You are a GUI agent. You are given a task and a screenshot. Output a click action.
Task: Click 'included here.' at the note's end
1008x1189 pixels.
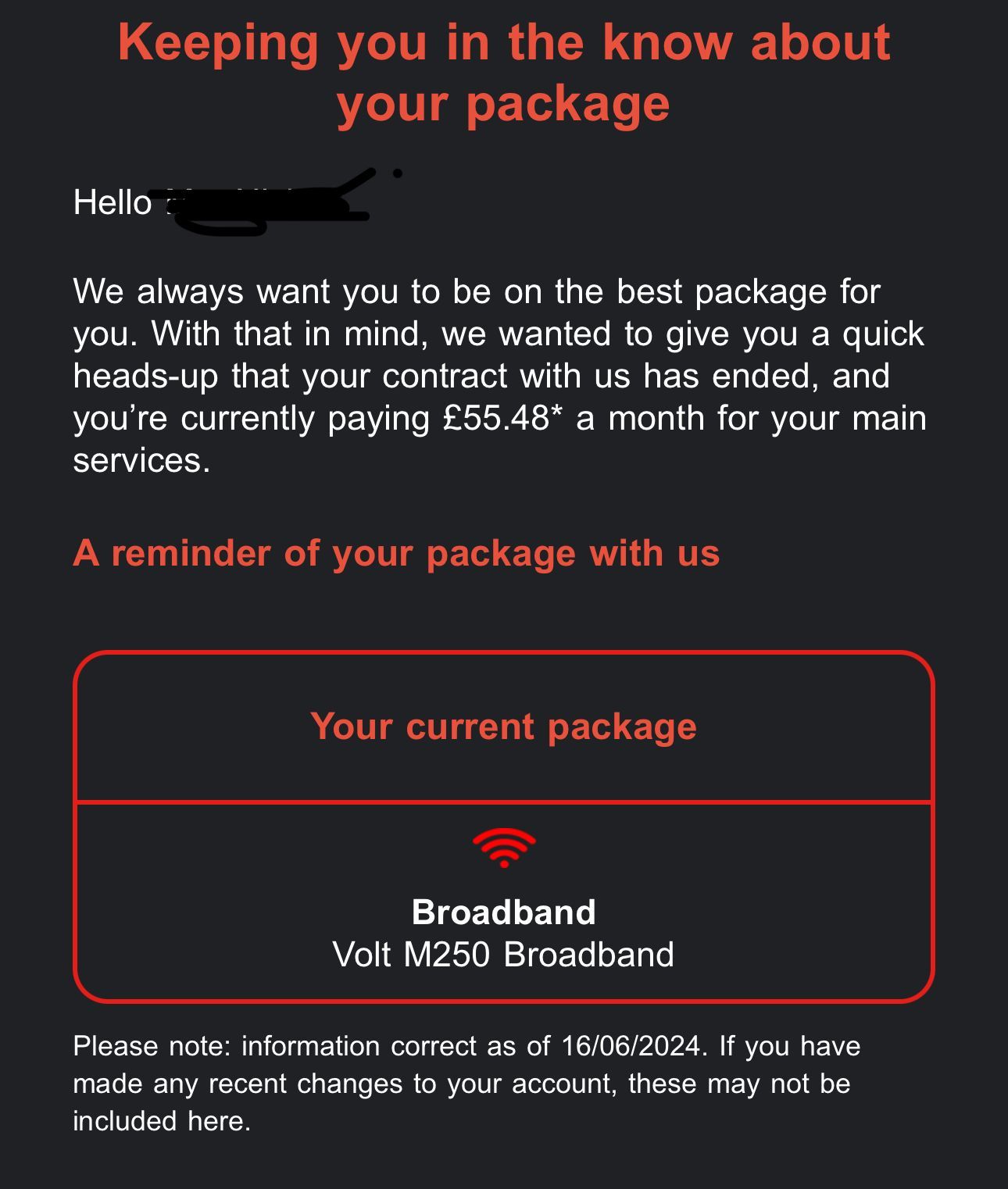[162, 1121]
